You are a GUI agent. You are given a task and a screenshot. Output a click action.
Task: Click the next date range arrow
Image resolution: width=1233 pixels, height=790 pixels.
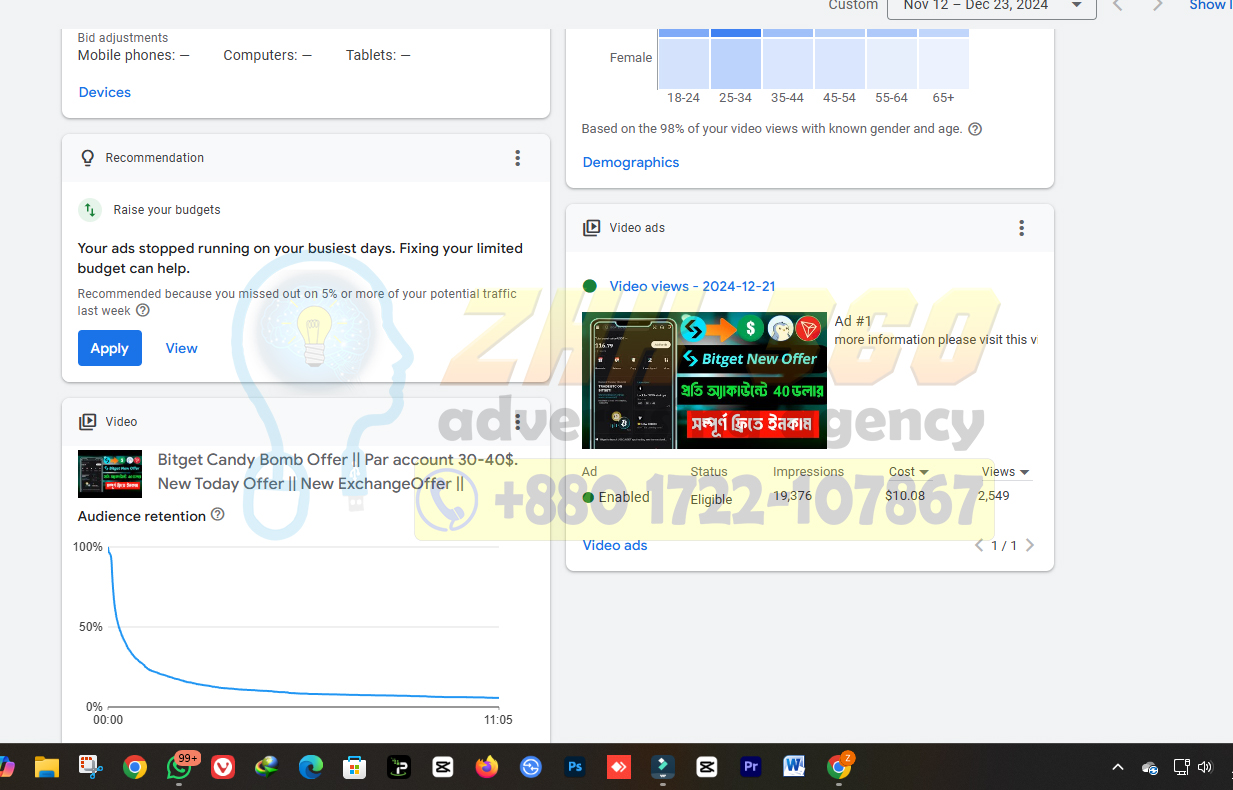pos(1157,6)
